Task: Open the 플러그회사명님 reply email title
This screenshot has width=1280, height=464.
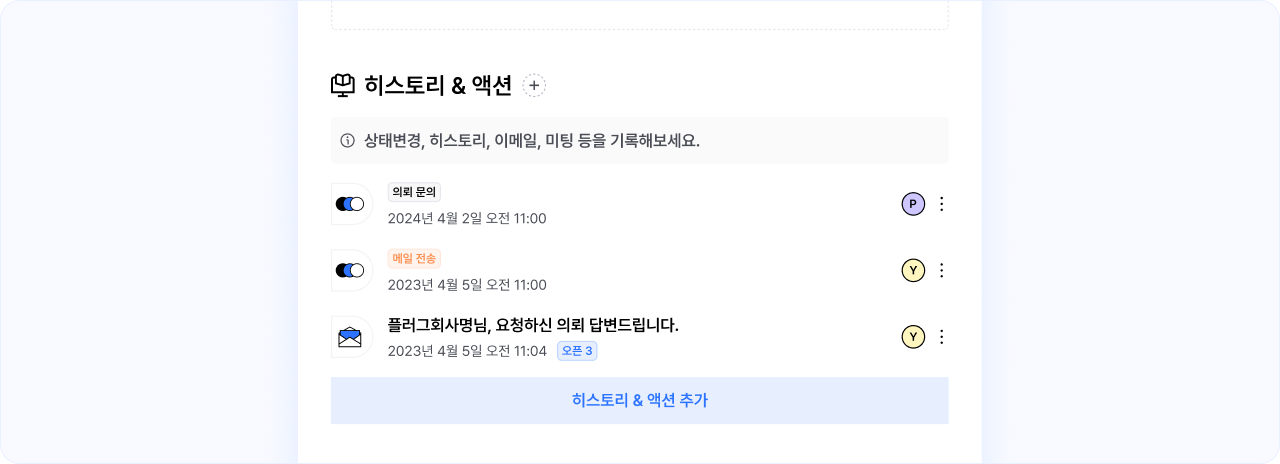Action: click(x=533, y=325)
